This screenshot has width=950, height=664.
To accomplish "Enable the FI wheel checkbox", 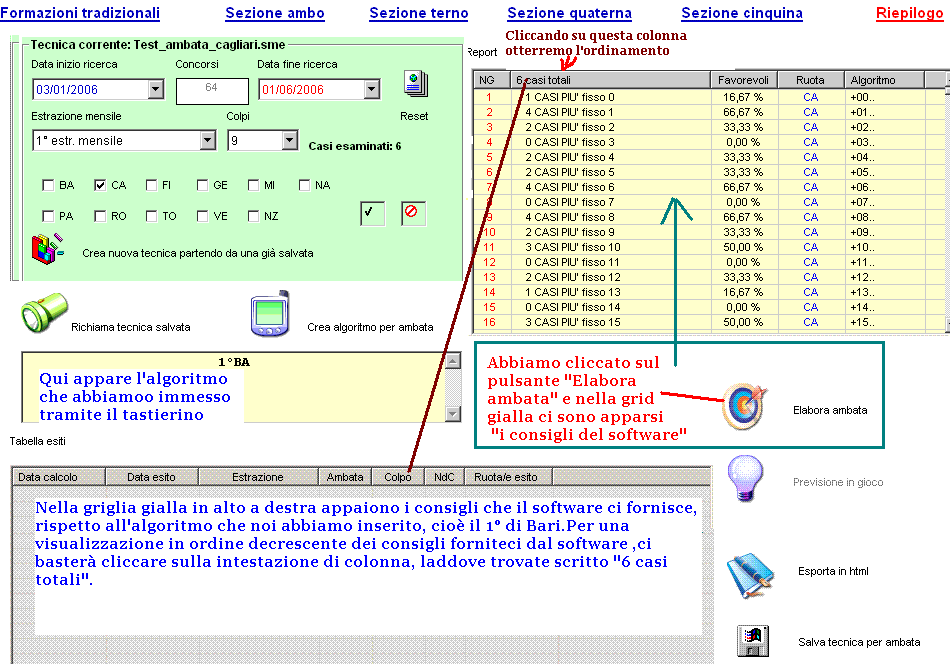I will coord(151,185).
